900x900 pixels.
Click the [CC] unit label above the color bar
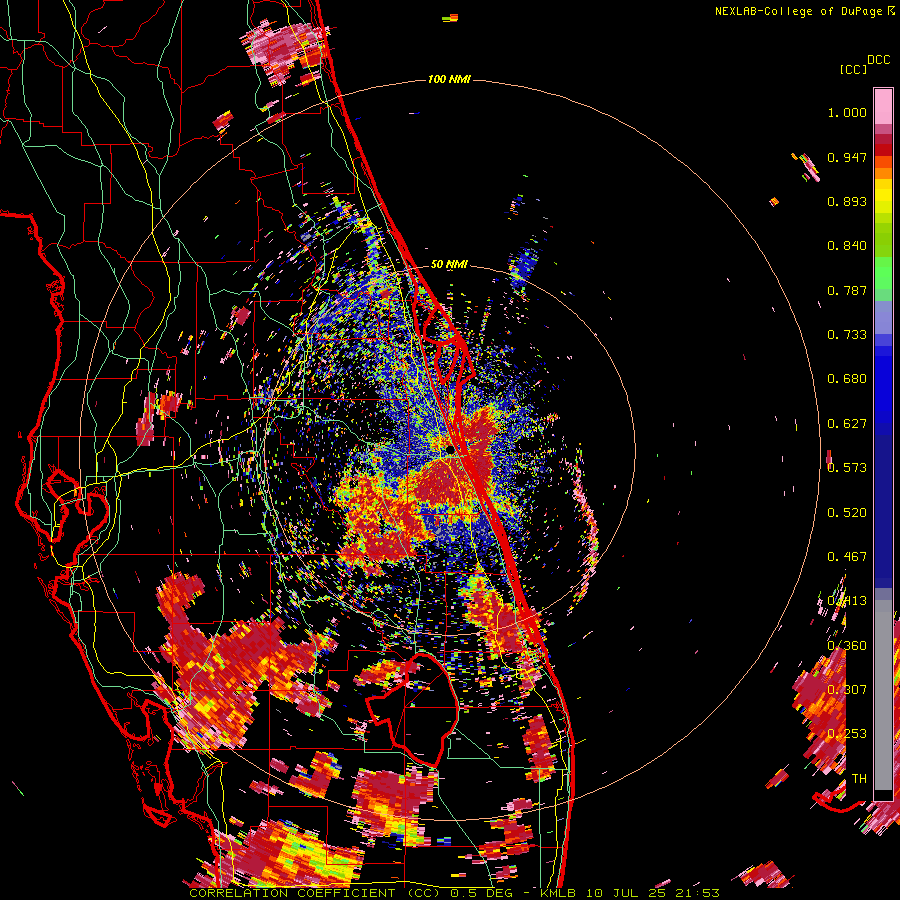coord(853,69)
